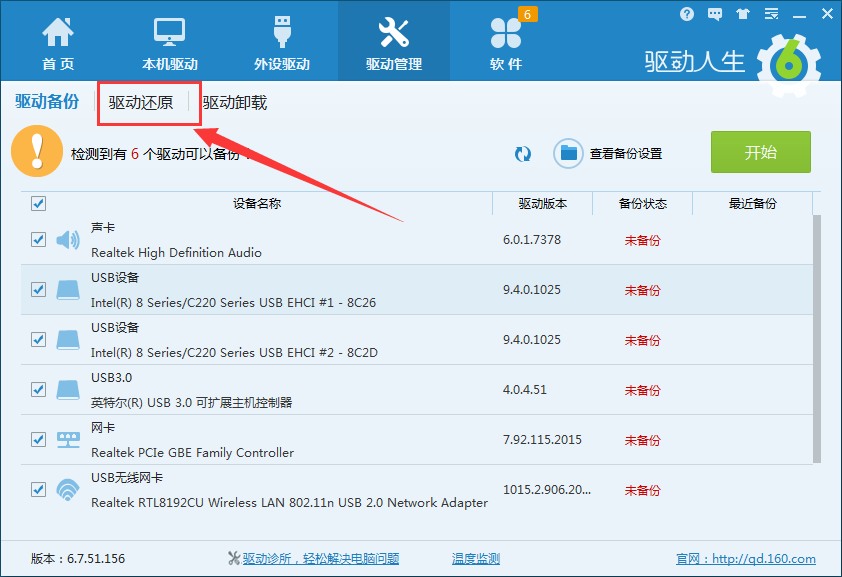The height and width of the screenshot is (577, 842).
Task: Click 英特尔(R) USB 3.0 可扩展主机控制器 text
Action: pyautogui.click(x=191, y=403)
